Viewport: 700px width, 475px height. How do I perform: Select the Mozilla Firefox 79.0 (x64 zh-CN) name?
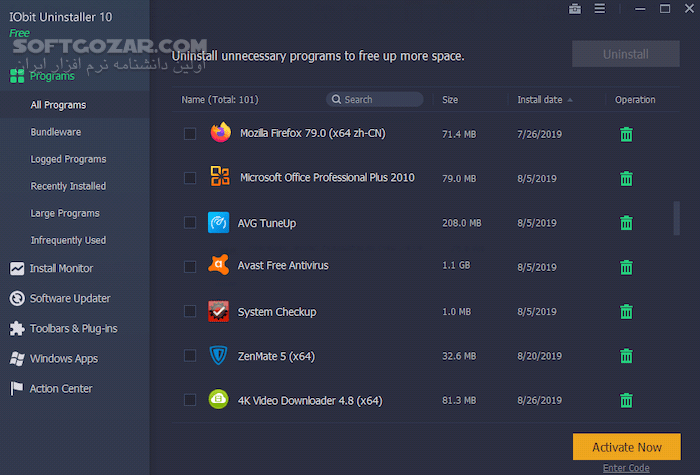[x=312, y=133]
